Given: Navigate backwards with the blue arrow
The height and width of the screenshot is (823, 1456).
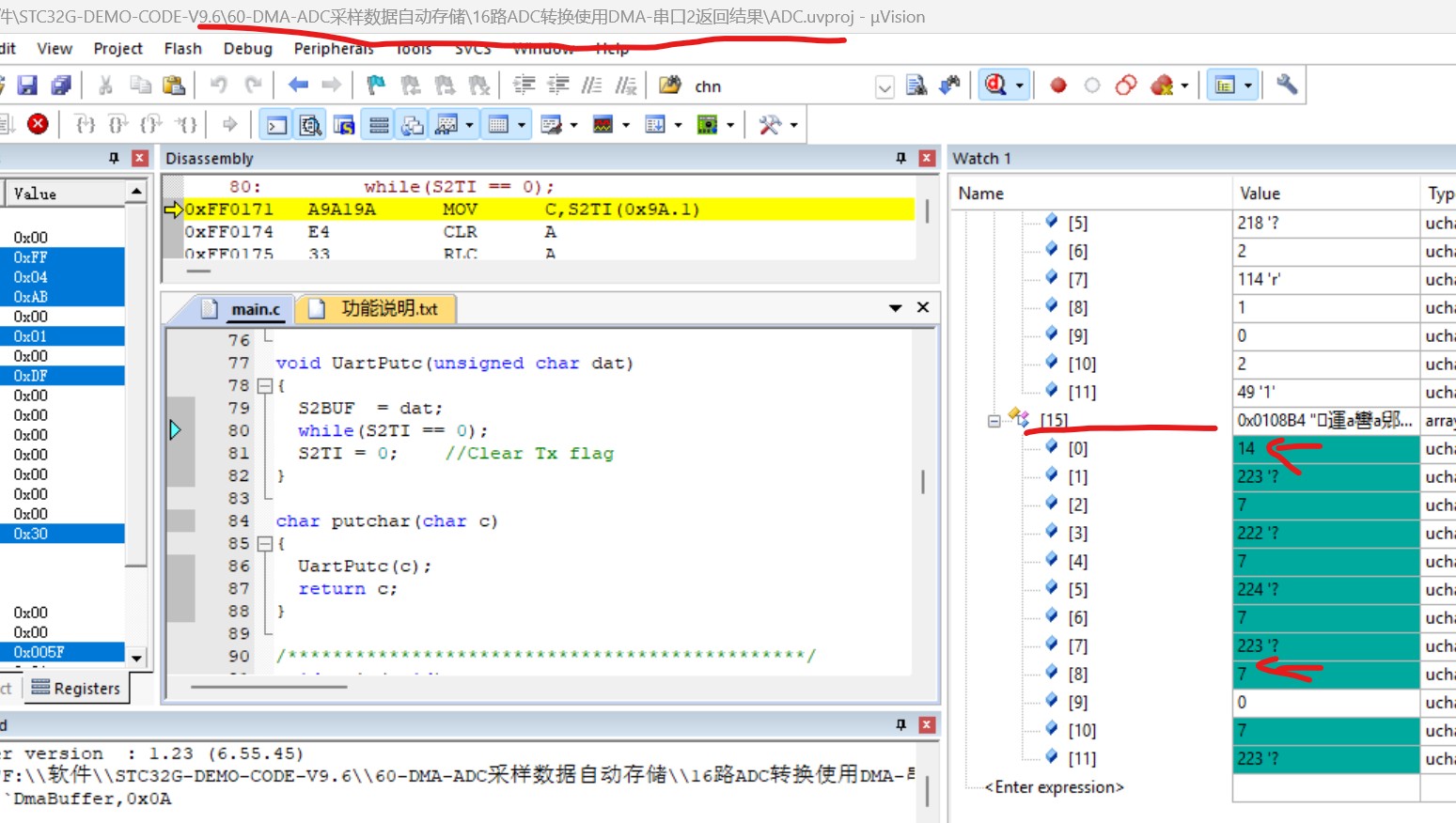Looking at the screenshot, I should [x=298, y=85].
